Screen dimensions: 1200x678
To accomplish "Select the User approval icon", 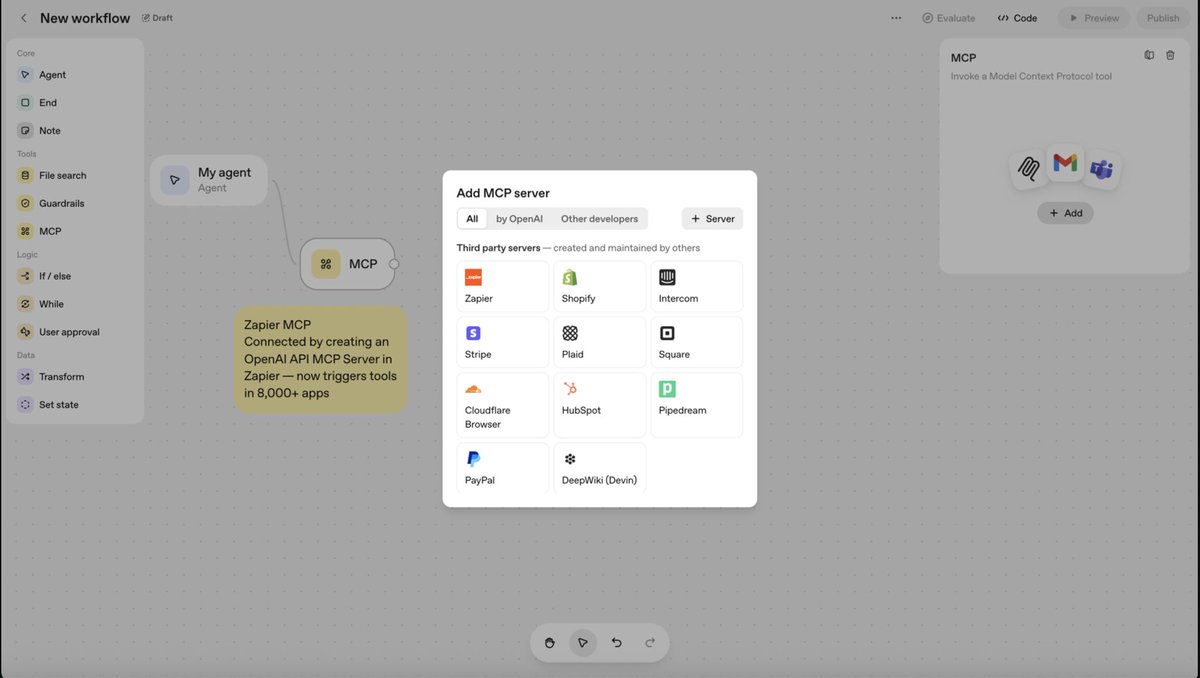I will click(x=25, y=333).
